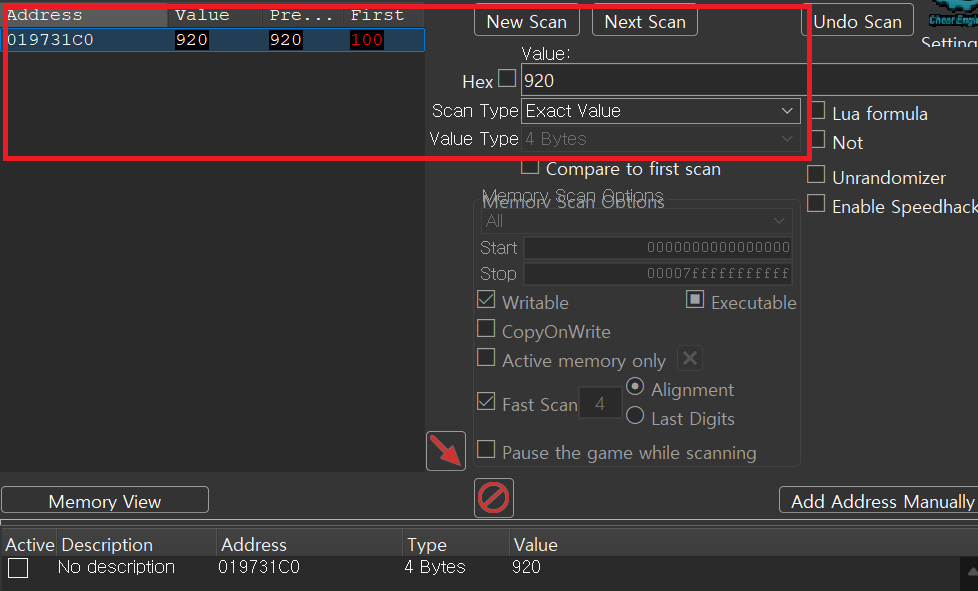Expand the memory region dropdown showing All
This screenshot has width=978, height=591.
point(636,220)
